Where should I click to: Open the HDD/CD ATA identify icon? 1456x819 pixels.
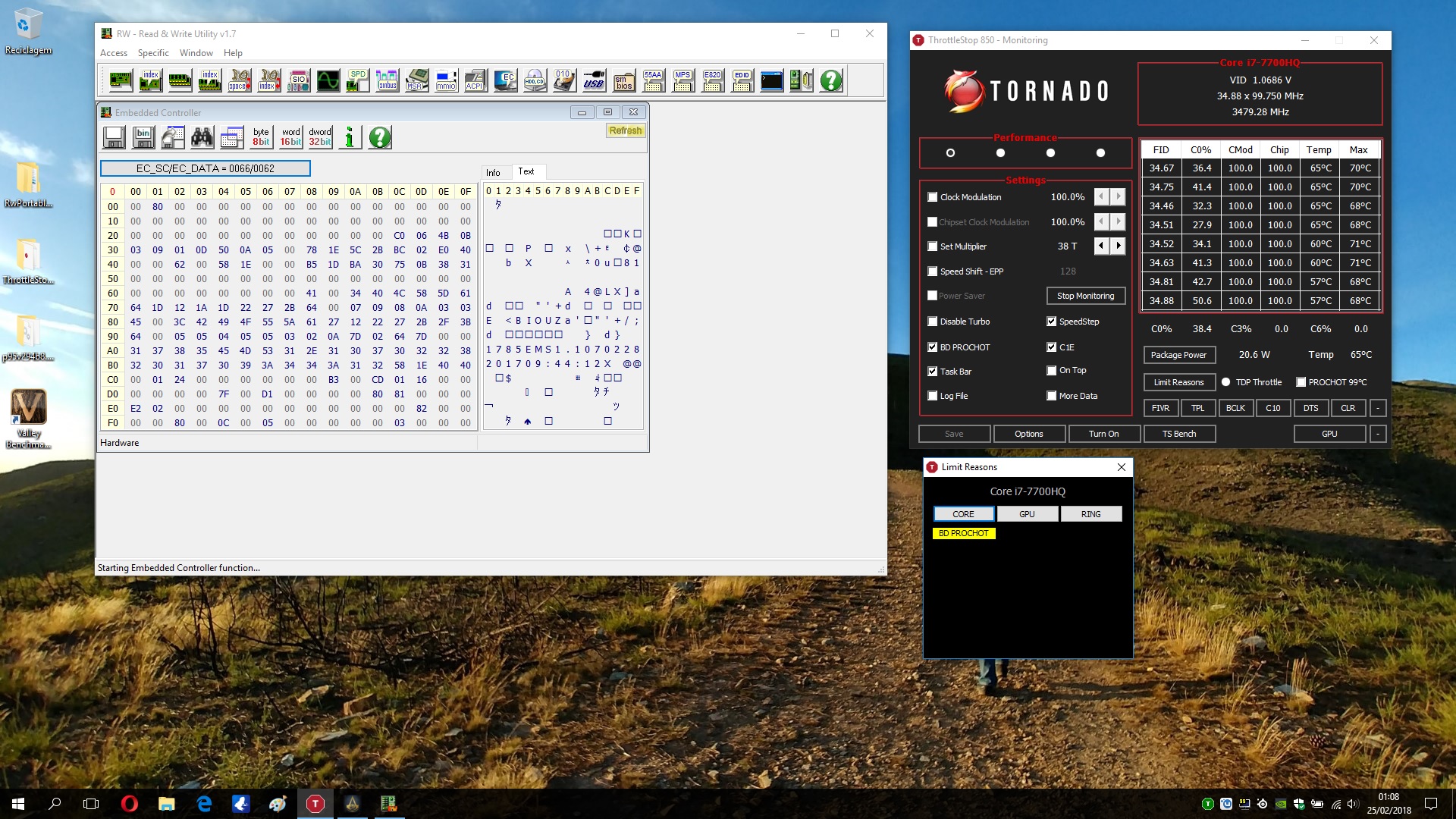pyautogui.click(x=535, y=80)
